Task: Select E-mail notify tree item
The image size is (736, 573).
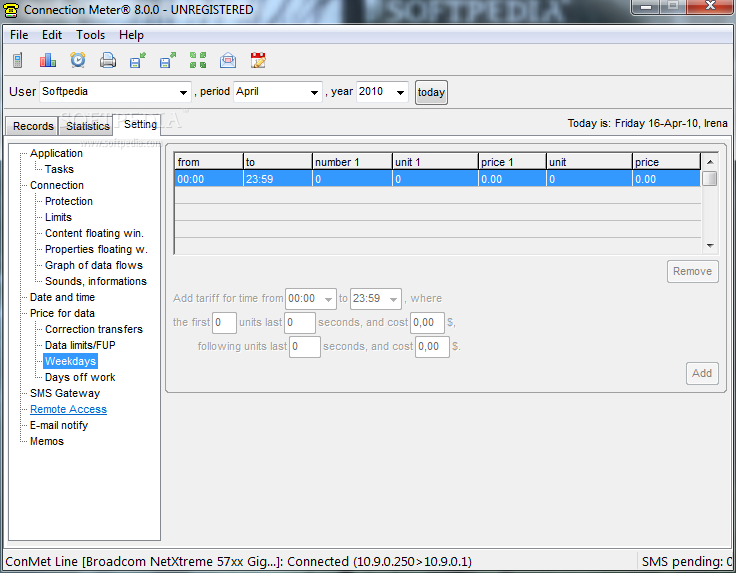Action: point(59,425)
